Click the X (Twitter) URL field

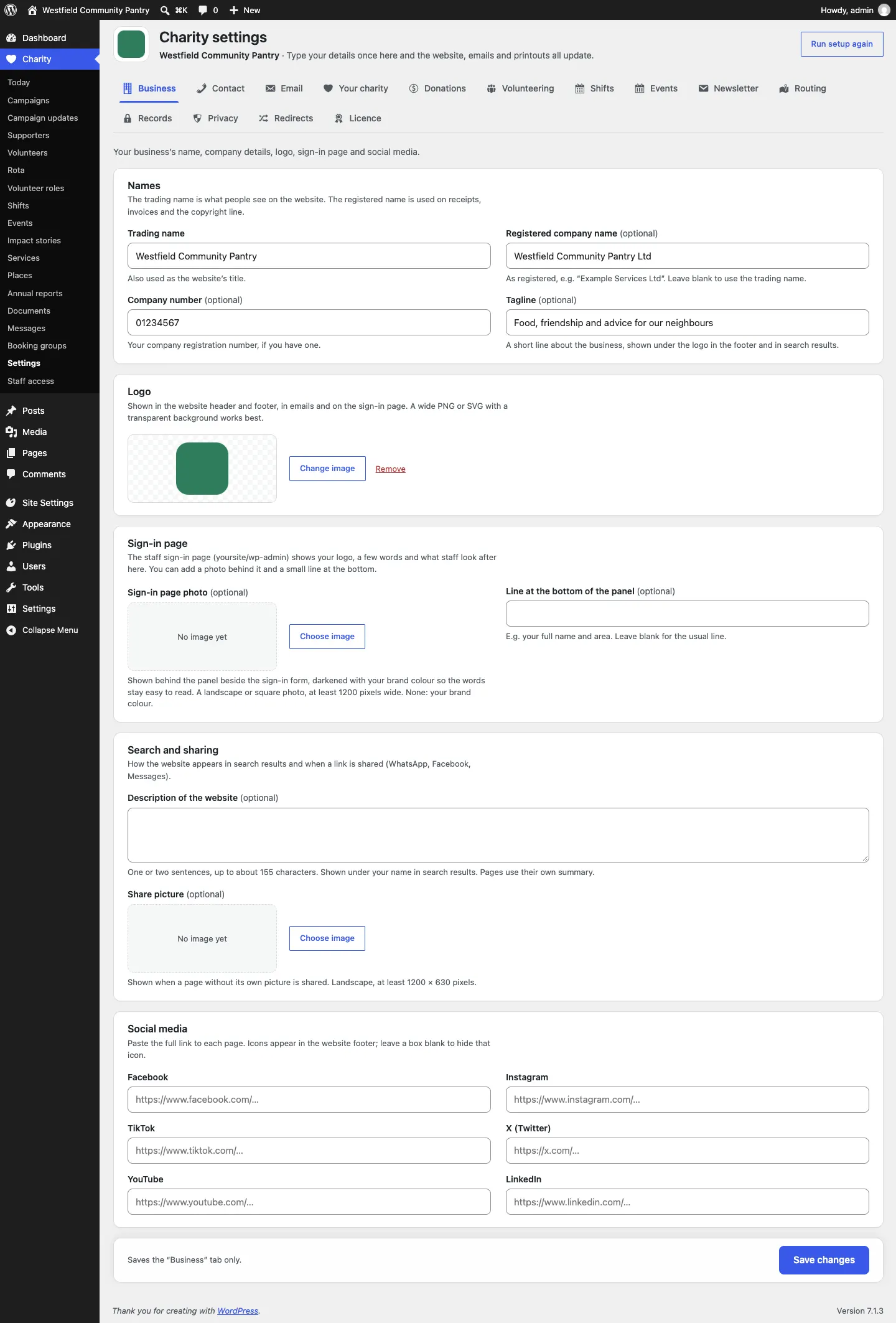(688, 1151)
